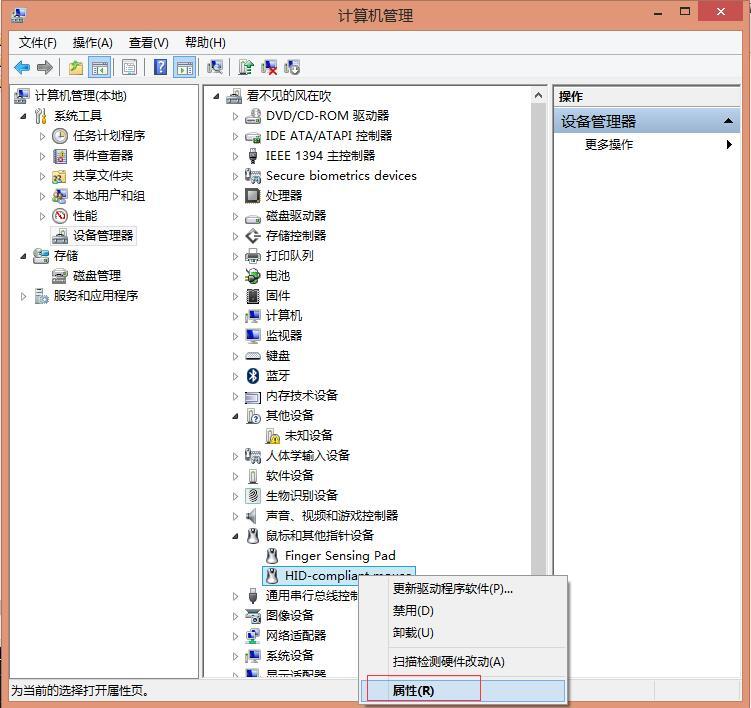Choose 属性(R) from the context menu

(x=414, y=691)
